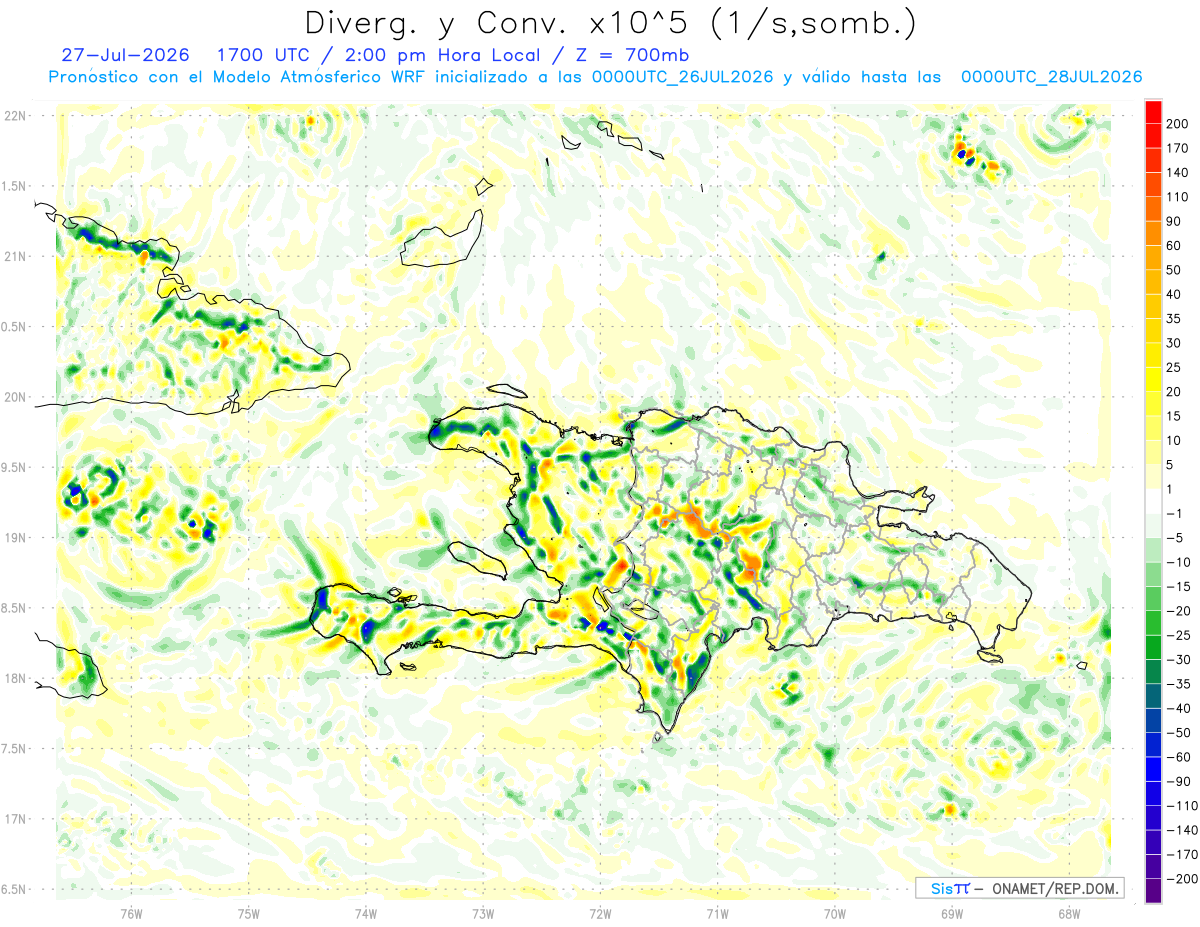Click the color scale label "25"
1200x927 pixels.
pos(1174,368)
